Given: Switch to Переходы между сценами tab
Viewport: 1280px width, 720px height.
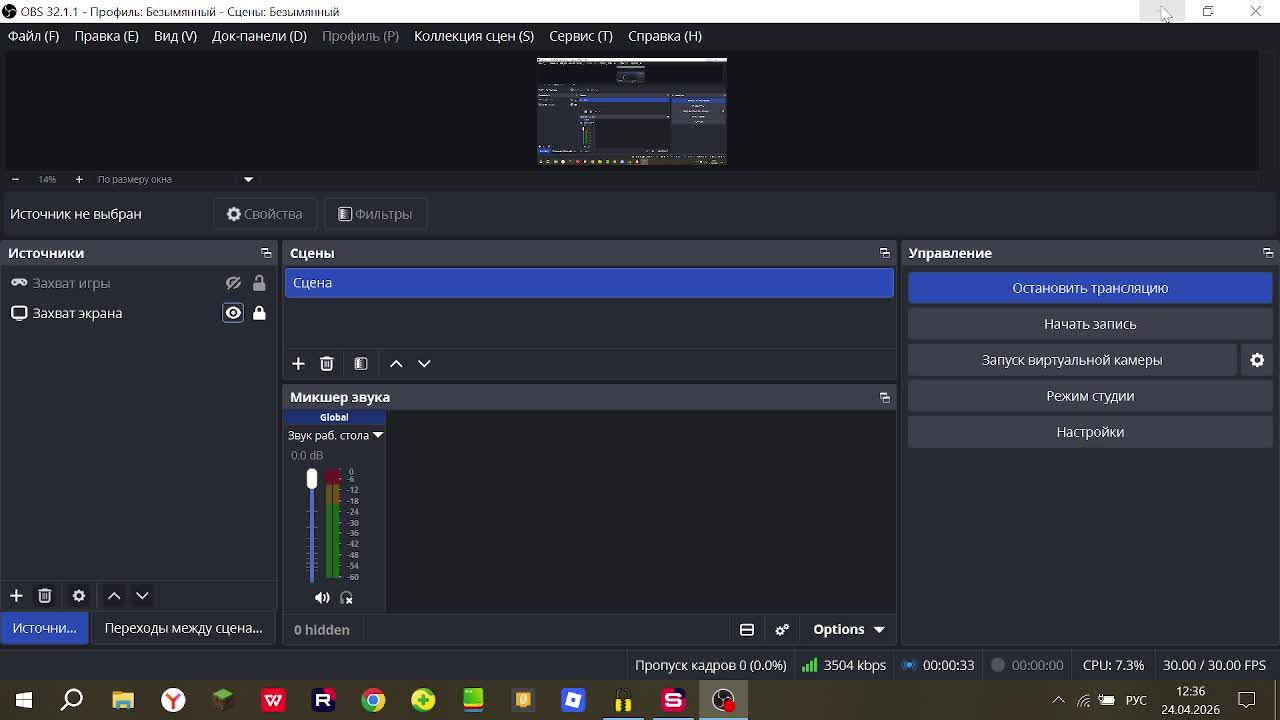Looking at the screenshot, I should (183, 628).
